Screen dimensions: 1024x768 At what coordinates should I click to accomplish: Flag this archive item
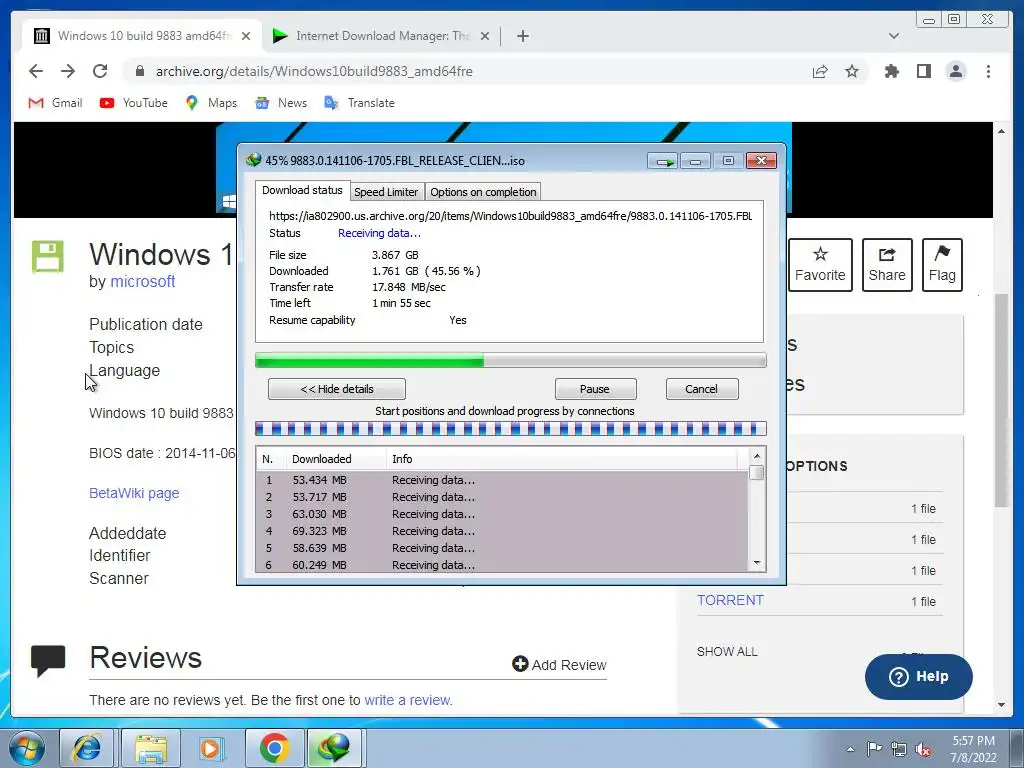(942, 264)
